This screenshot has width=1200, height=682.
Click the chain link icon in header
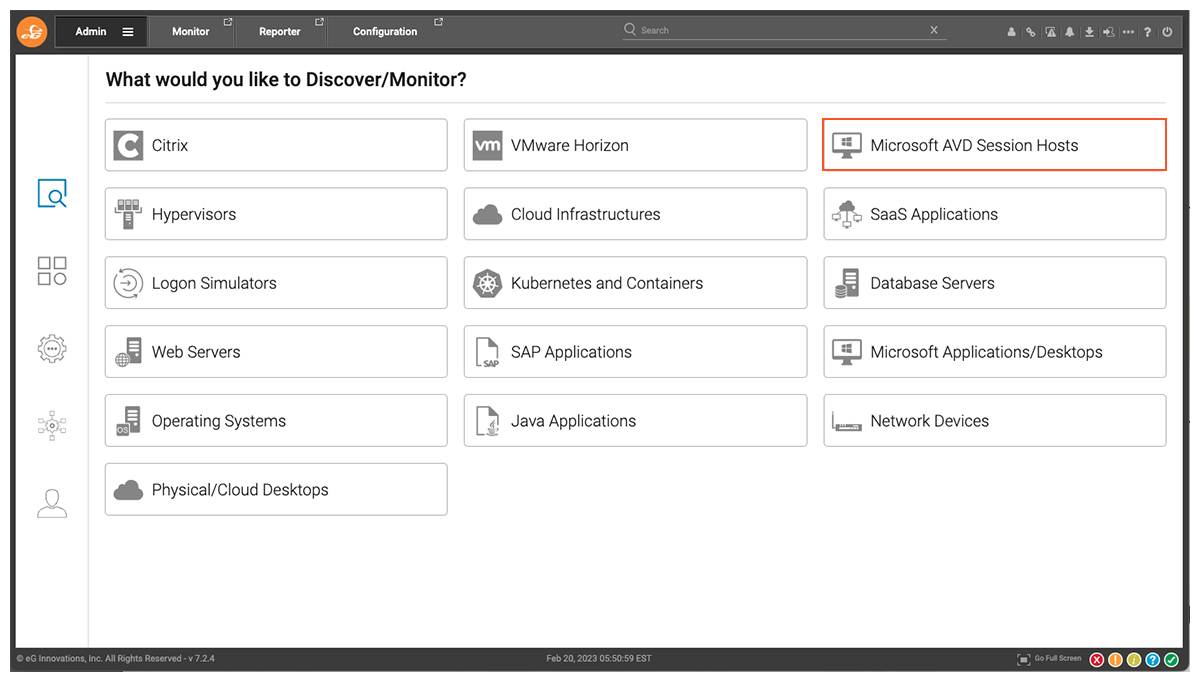tap(1031, 32)
